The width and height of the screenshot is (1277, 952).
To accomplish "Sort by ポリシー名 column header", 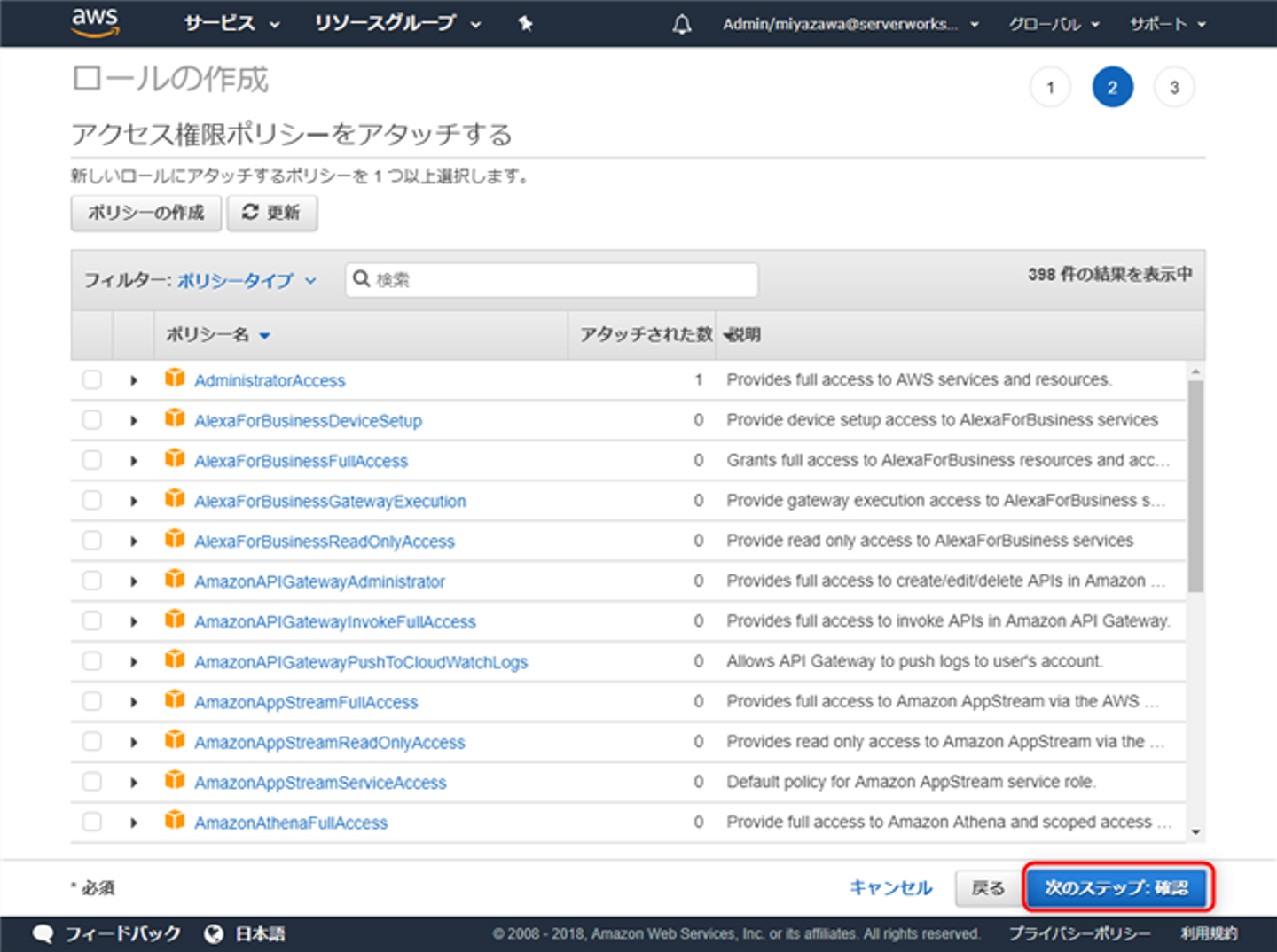I will [218, 335].
